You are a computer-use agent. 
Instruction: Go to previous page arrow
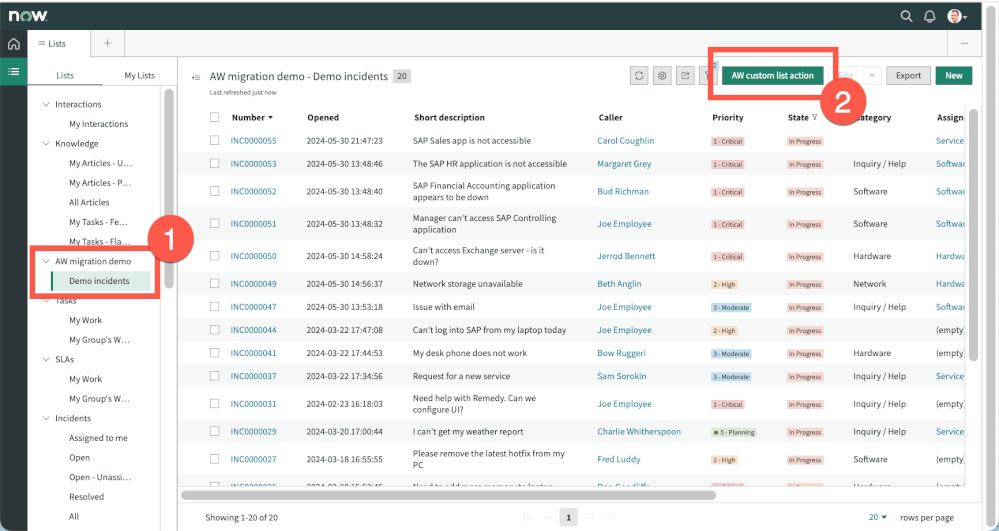pos(547,518)
